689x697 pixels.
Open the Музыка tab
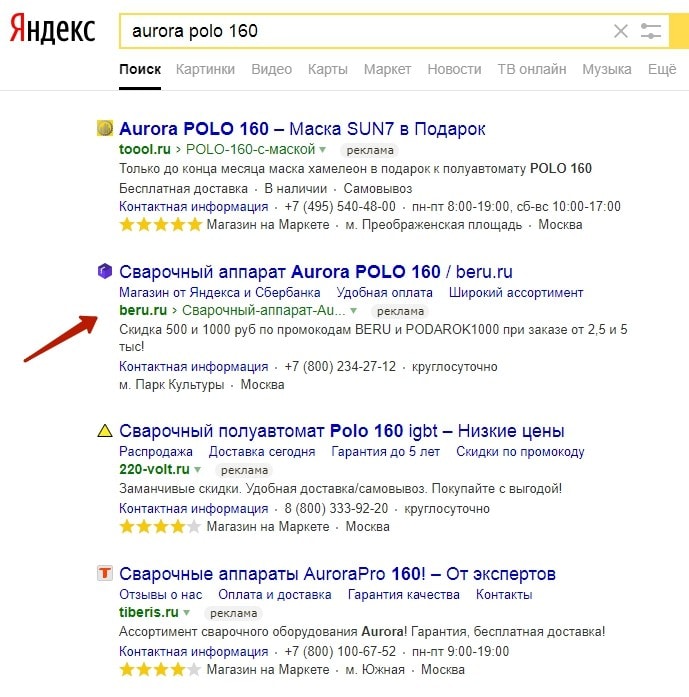[607, 69]
